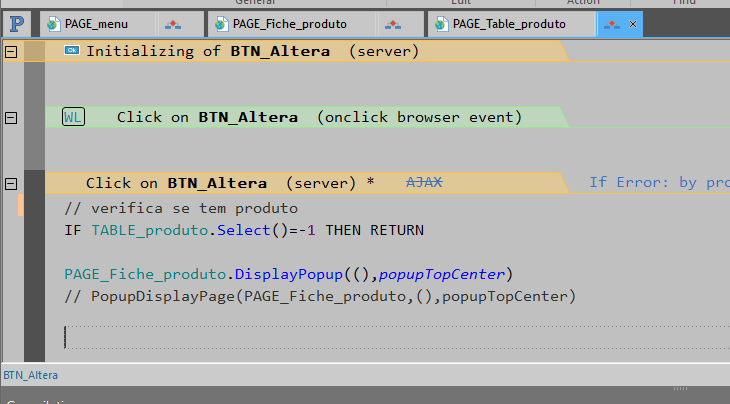730x404 pixels.
Task: Select the Click on BTN_Altera server header
Action: pos(307,183)
